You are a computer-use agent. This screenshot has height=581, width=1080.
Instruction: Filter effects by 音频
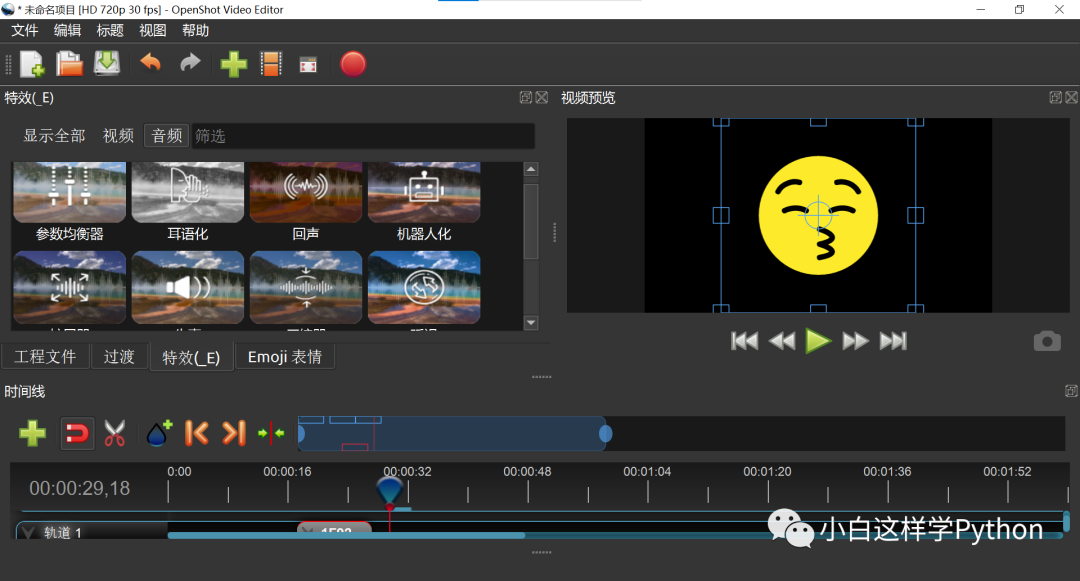coord(167,136)
